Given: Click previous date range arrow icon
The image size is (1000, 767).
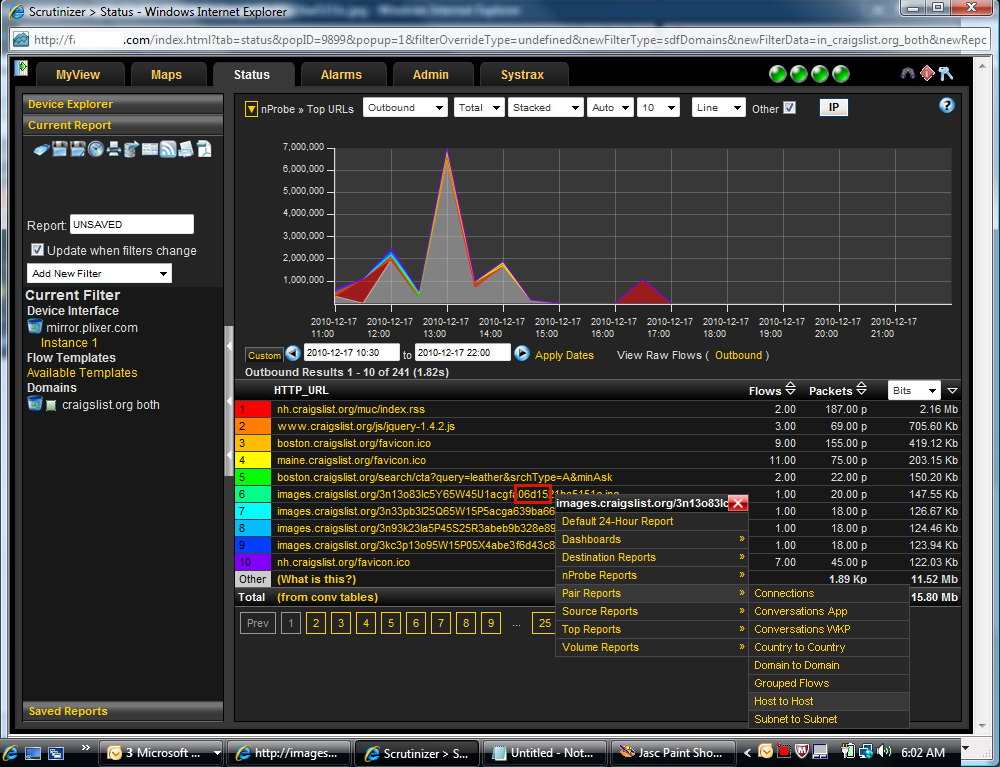Looking at the screenshot, I should click(293, 353).
